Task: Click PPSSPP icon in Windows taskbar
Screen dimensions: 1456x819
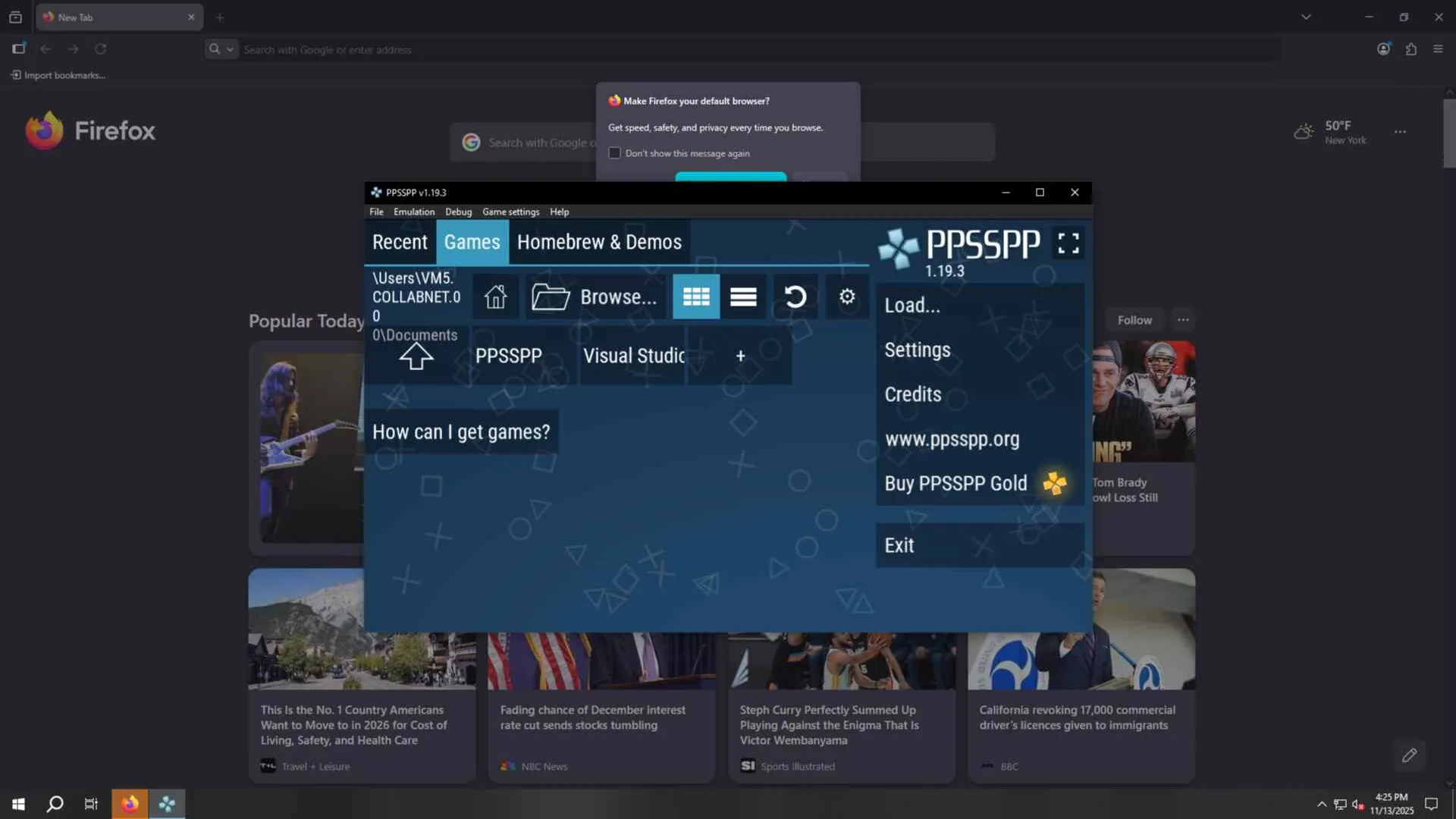Action: pos(167,804)
